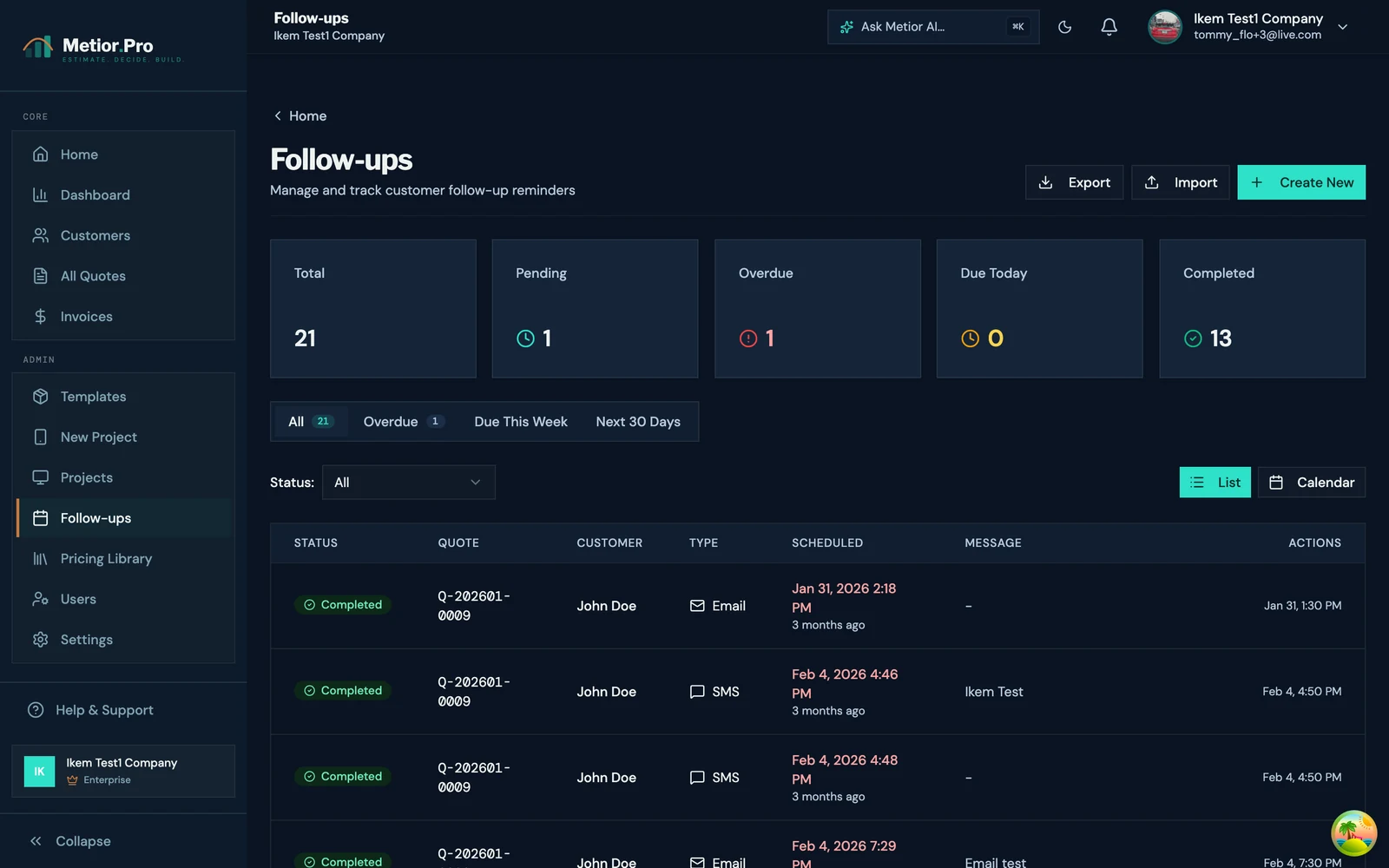Open notifications bell
The width and height of the screenshot is (1389, 868).
[1109, 27]
